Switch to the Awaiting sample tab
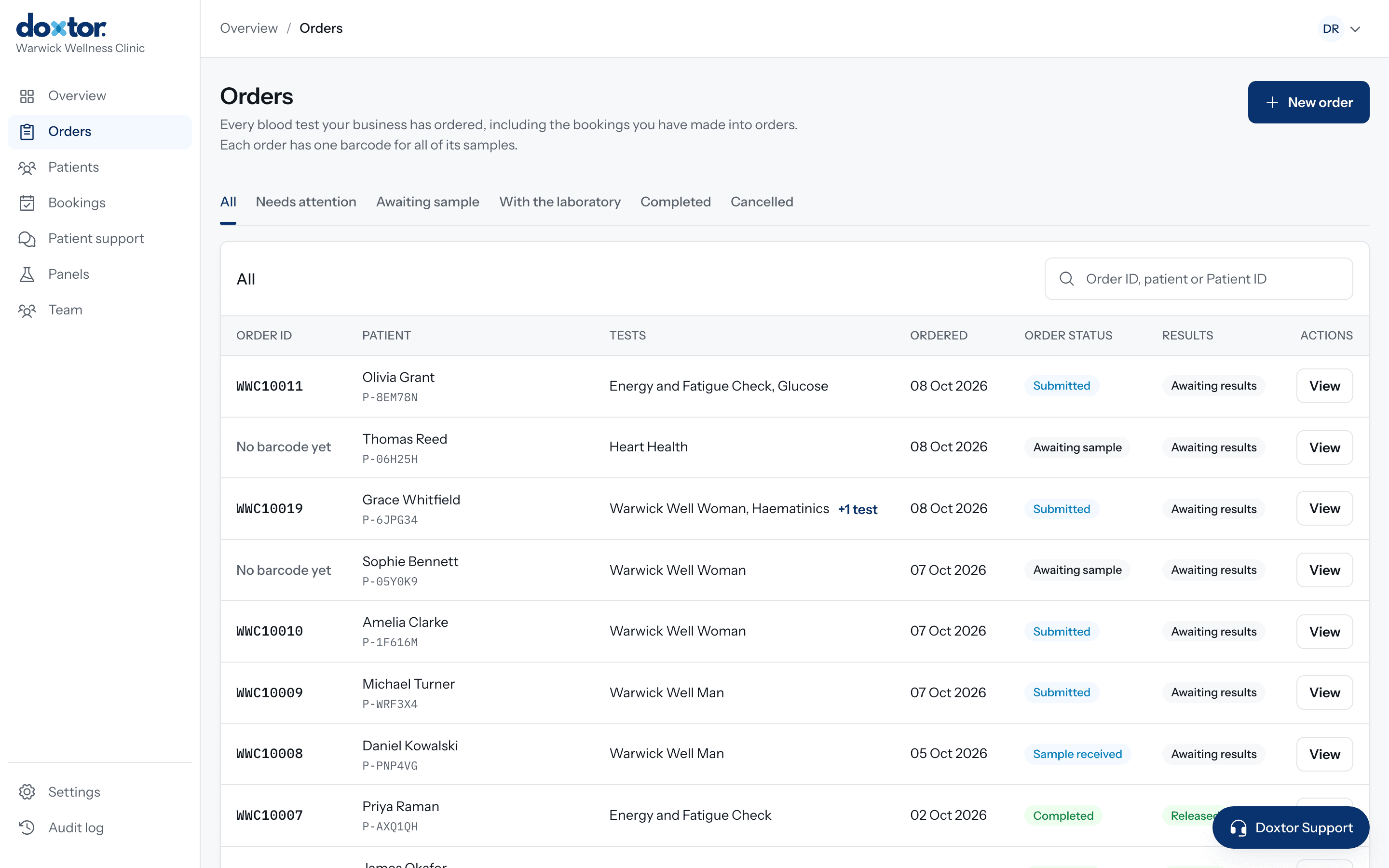This screenshot has width=1389, height=868. [x=428, y=202]
